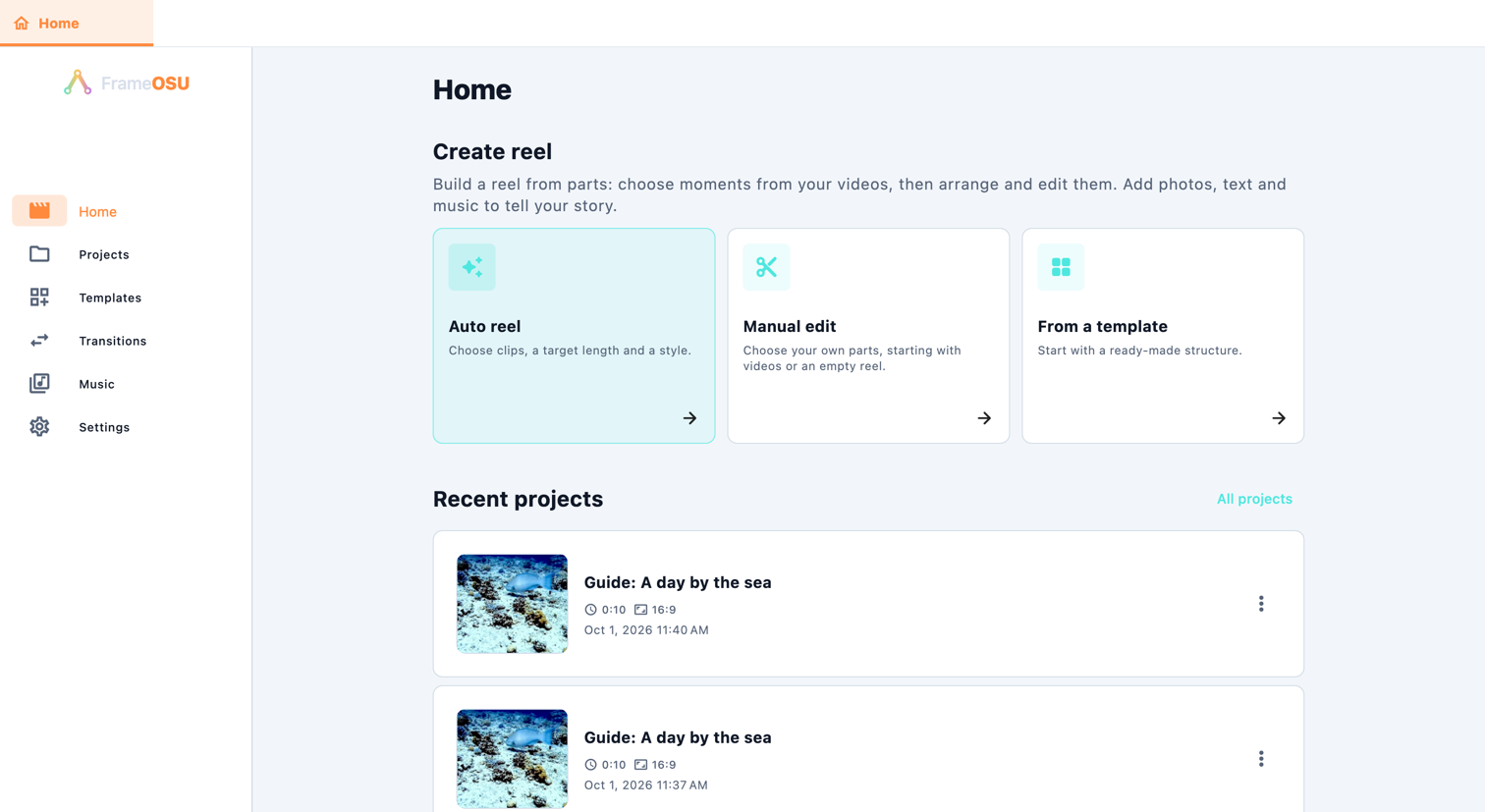The height and width of the screenshot is (812, 1485).
Task: Switch to the Home tab at top
Action: point(77,24)
